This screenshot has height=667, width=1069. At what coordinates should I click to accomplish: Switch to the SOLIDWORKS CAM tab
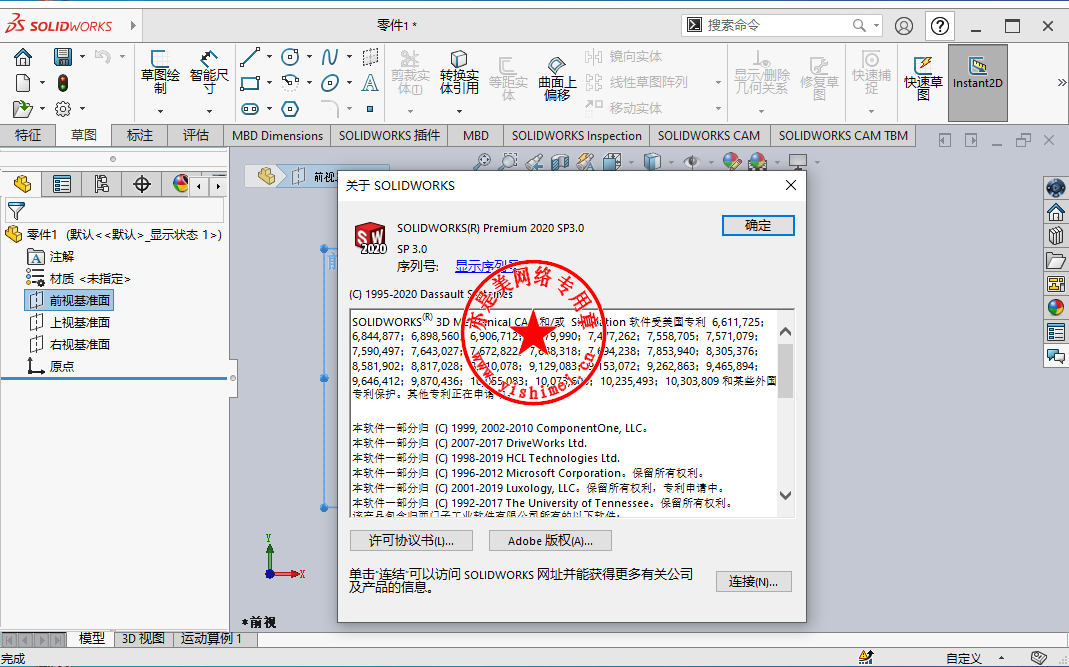[709, 136]
